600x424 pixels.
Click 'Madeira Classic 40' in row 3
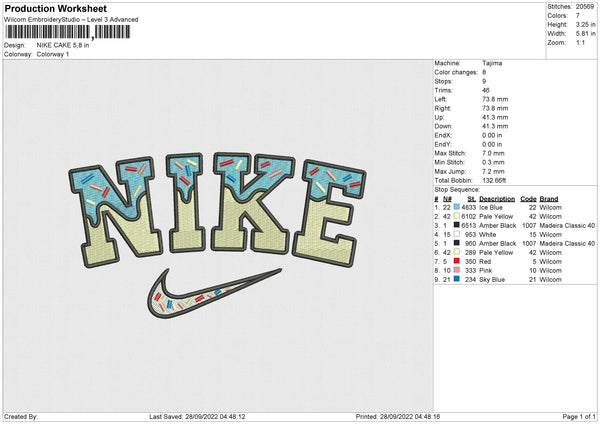pyautogui.click(x=567, y=225)
